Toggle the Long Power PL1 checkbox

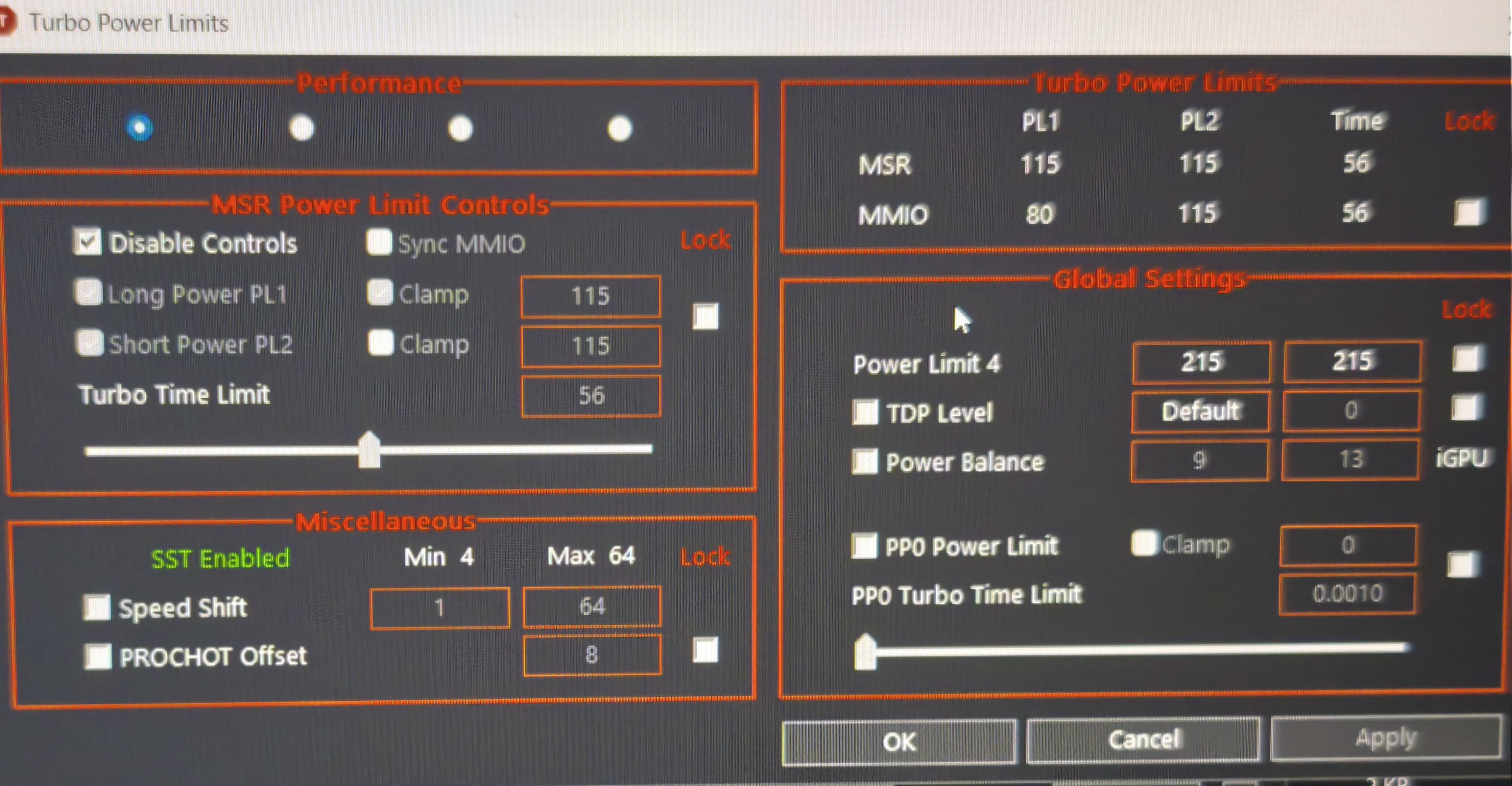(89, 292)
